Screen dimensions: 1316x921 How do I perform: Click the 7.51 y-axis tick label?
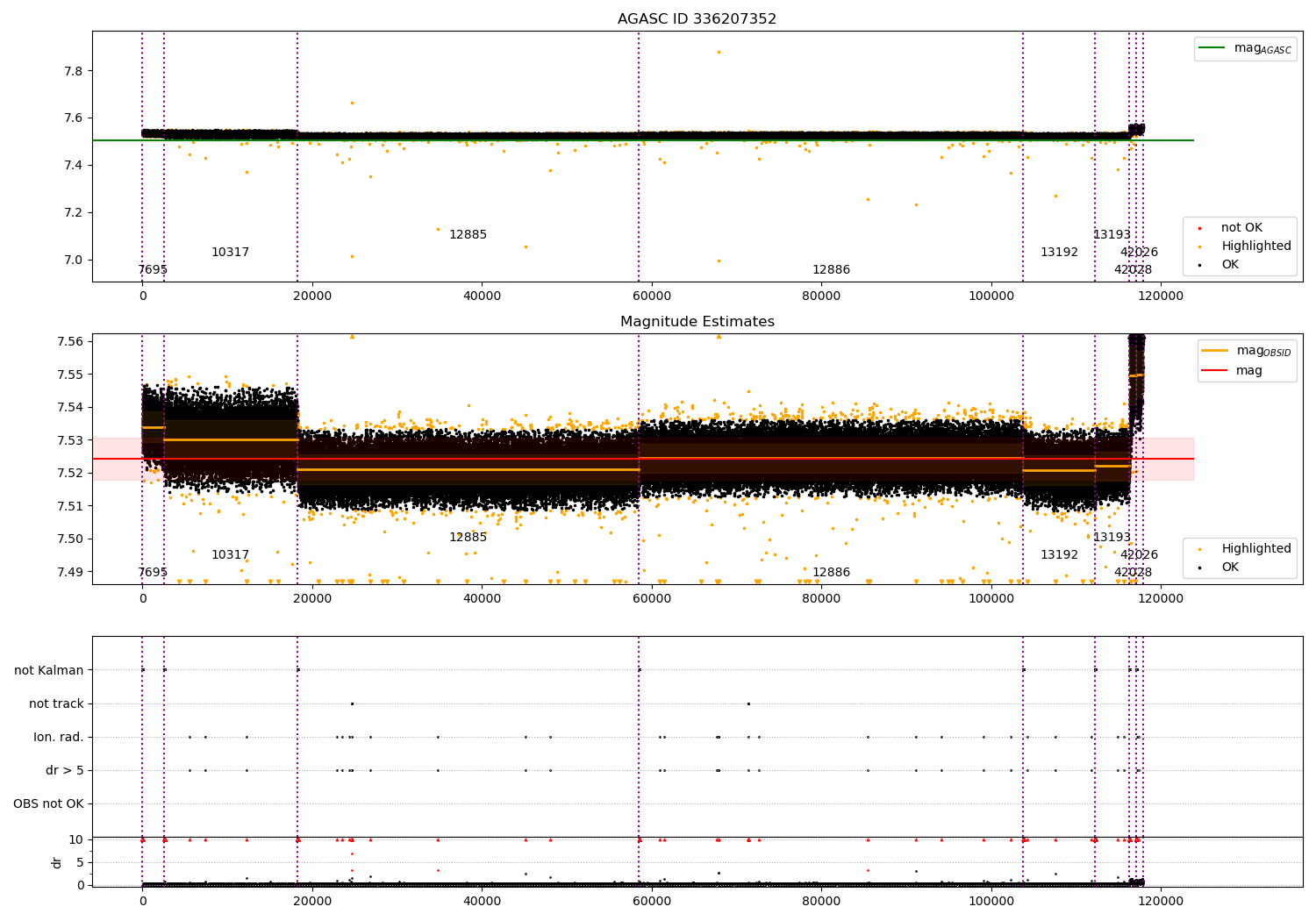[71, 506]
